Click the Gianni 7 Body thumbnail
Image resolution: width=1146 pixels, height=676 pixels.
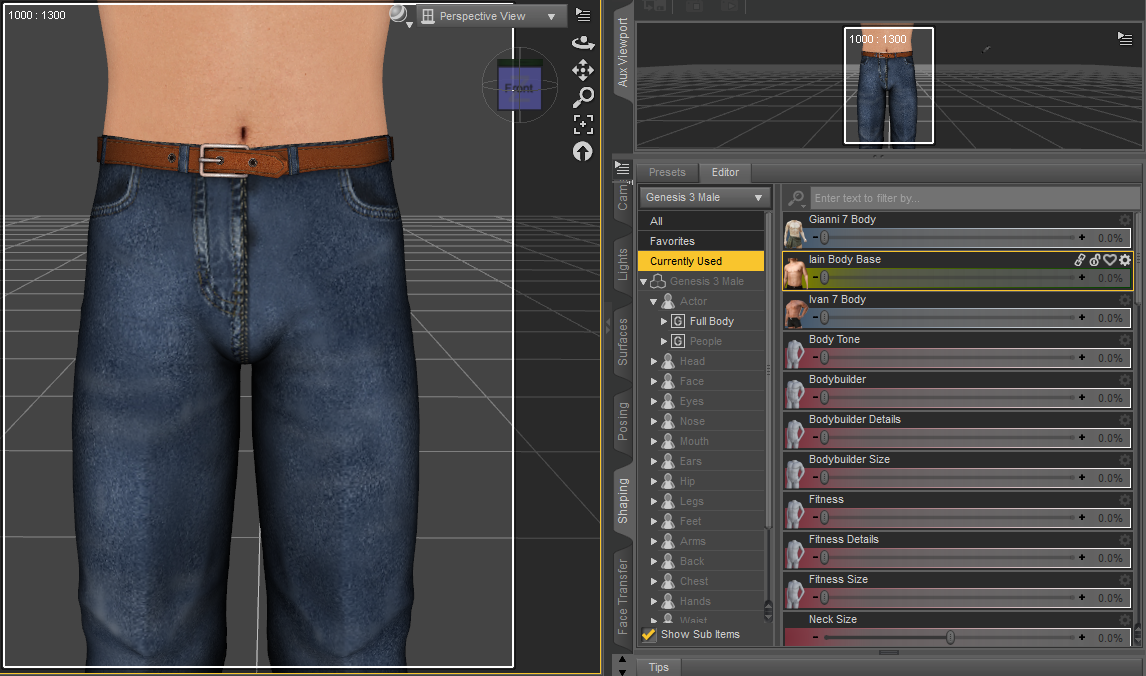[x=794, y=232]
